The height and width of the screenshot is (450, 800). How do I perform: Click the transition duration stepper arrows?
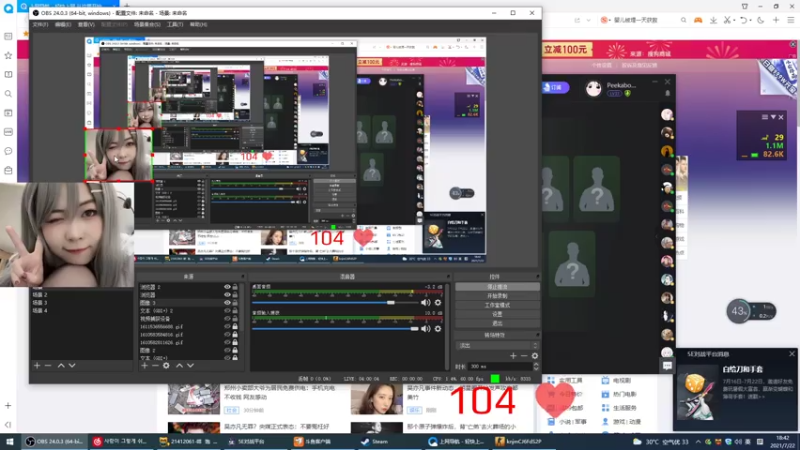[x=536, y=366]
